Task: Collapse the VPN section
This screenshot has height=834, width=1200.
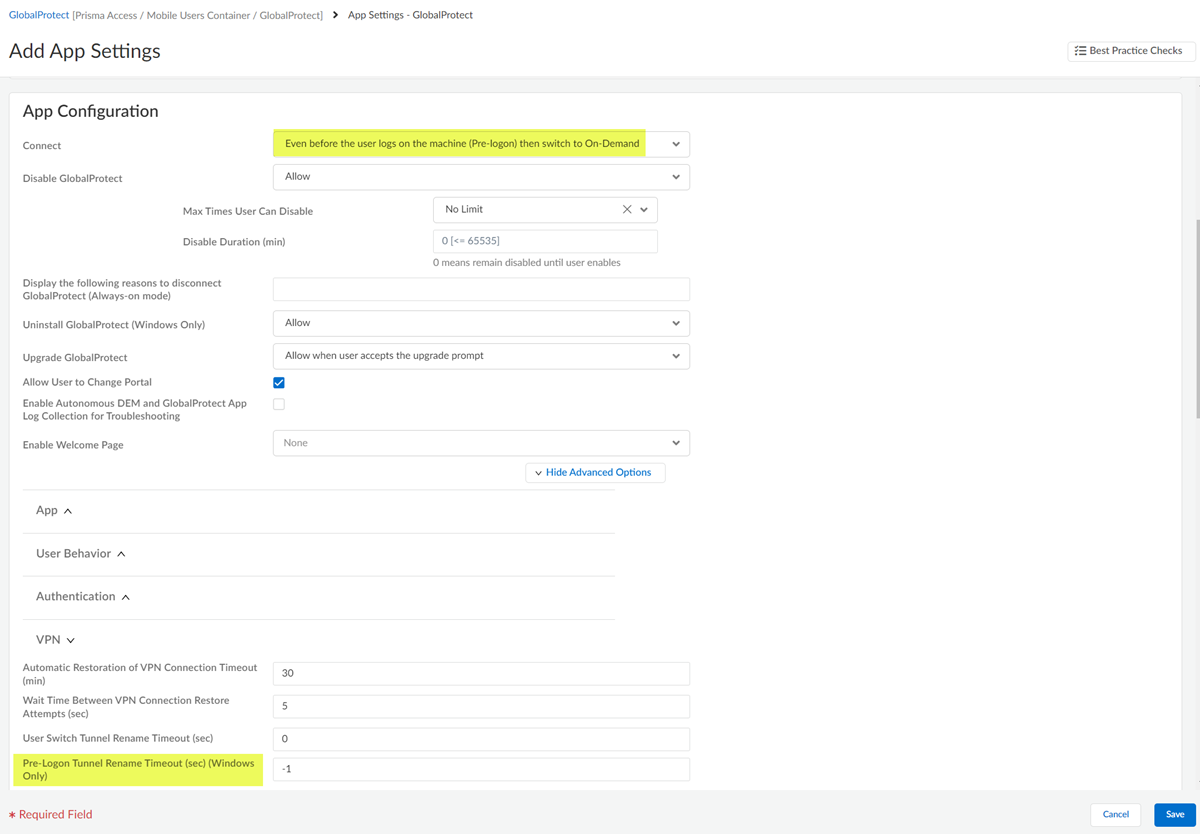Action: (x=56, y=640)
